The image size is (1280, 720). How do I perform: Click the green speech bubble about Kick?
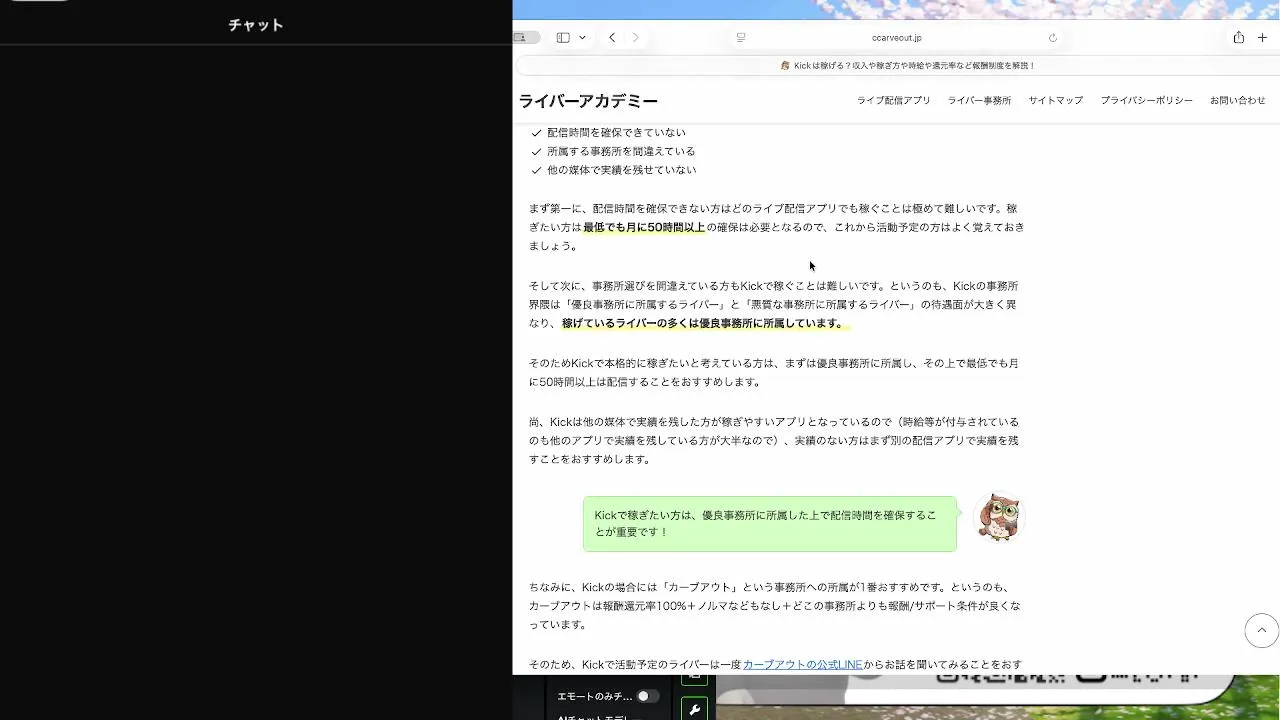click(770, 524)
